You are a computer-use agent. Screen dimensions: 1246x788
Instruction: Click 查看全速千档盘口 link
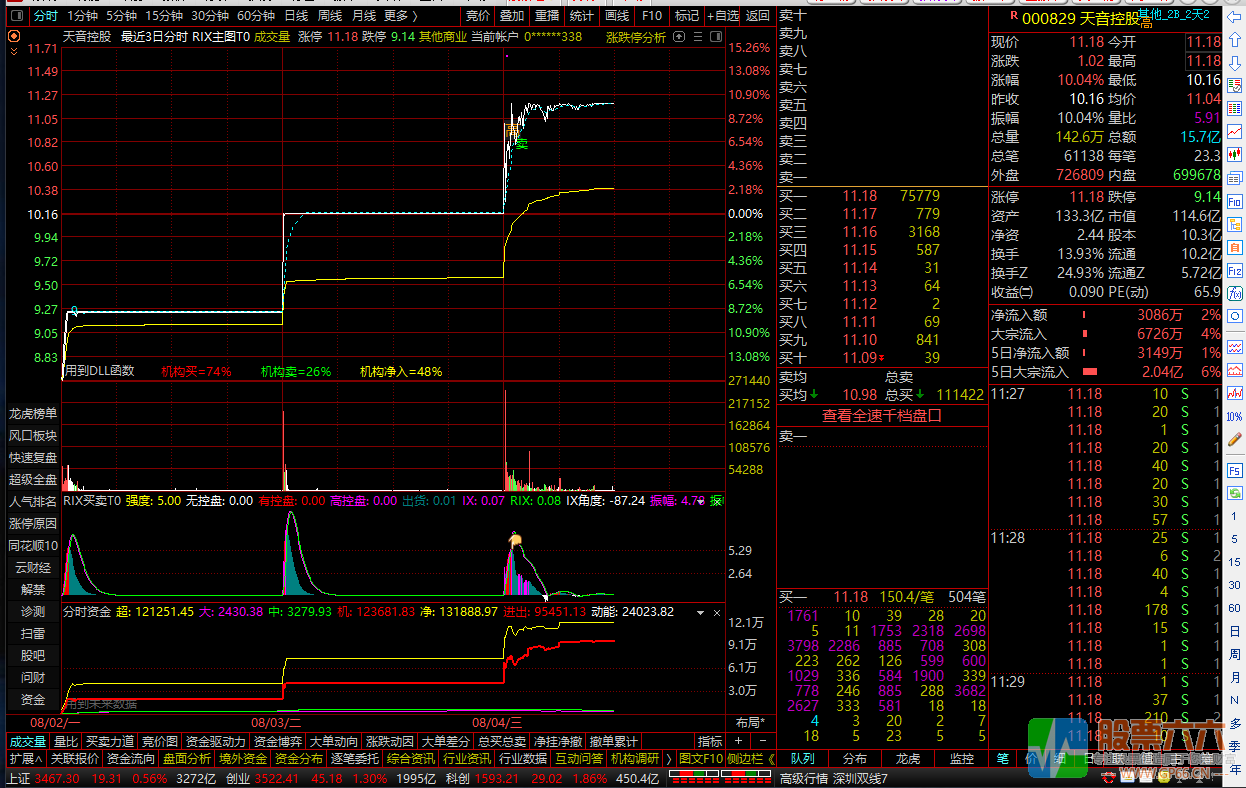[882, 416]
